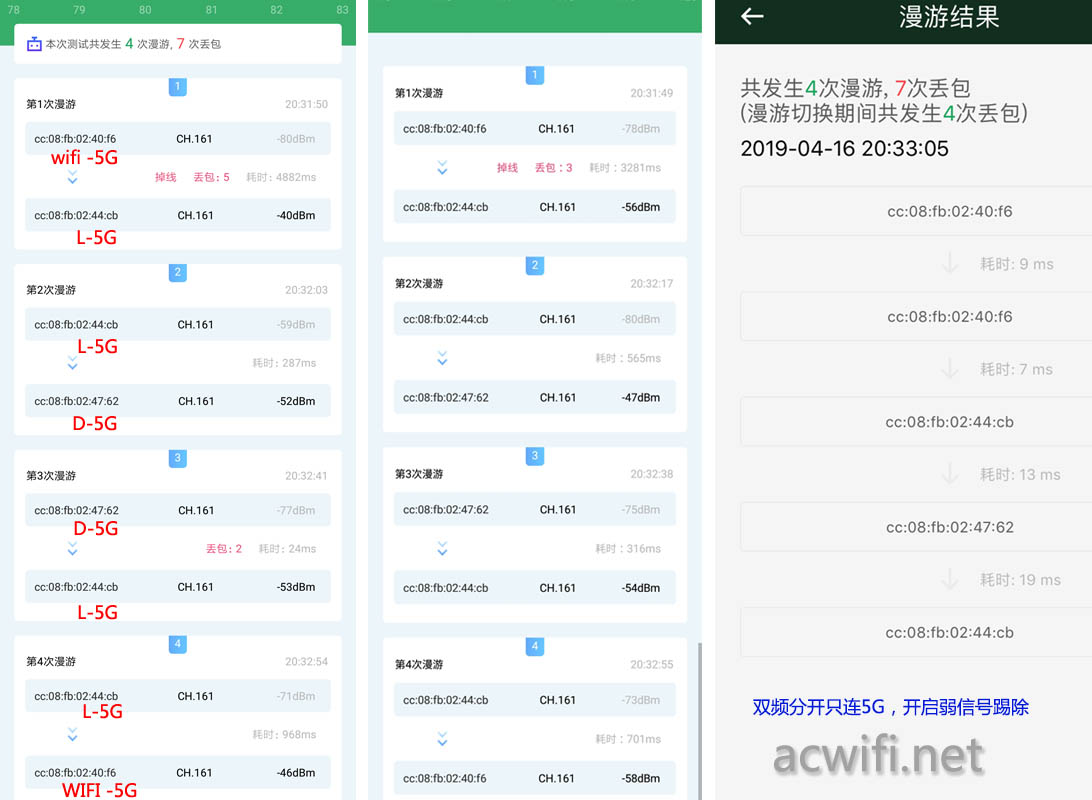The width and height of the screenshot is (1092, 800).
Task: Click the robot icon beside the roaming test summary
Action: point(34,44)
